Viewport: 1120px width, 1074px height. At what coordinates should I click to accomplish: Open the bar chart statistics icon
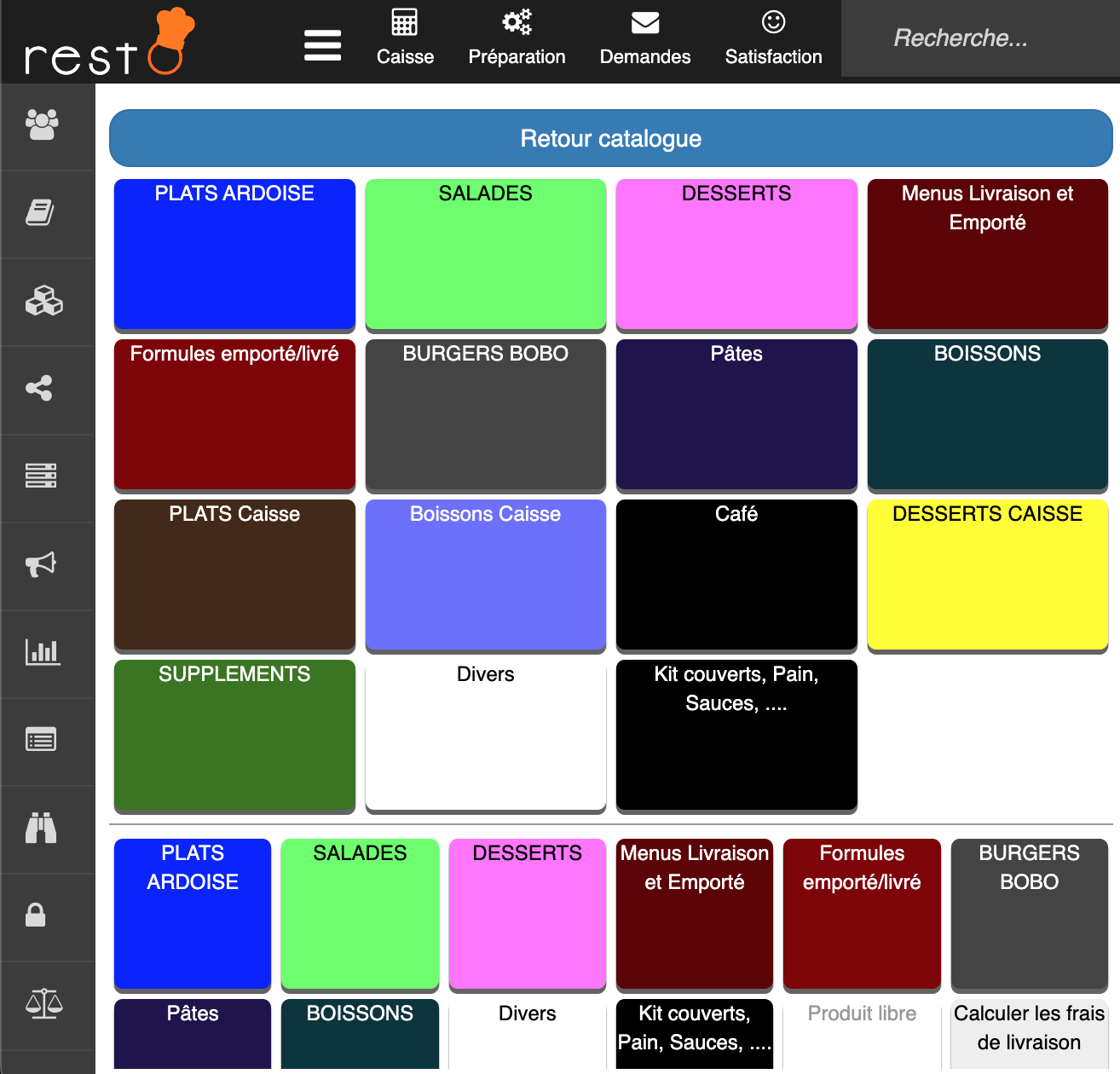tap(42, 652)
